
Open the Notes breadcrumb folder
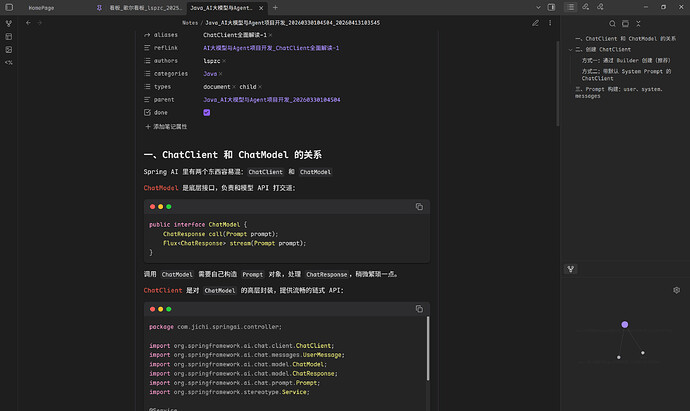(x=190, y=23)
